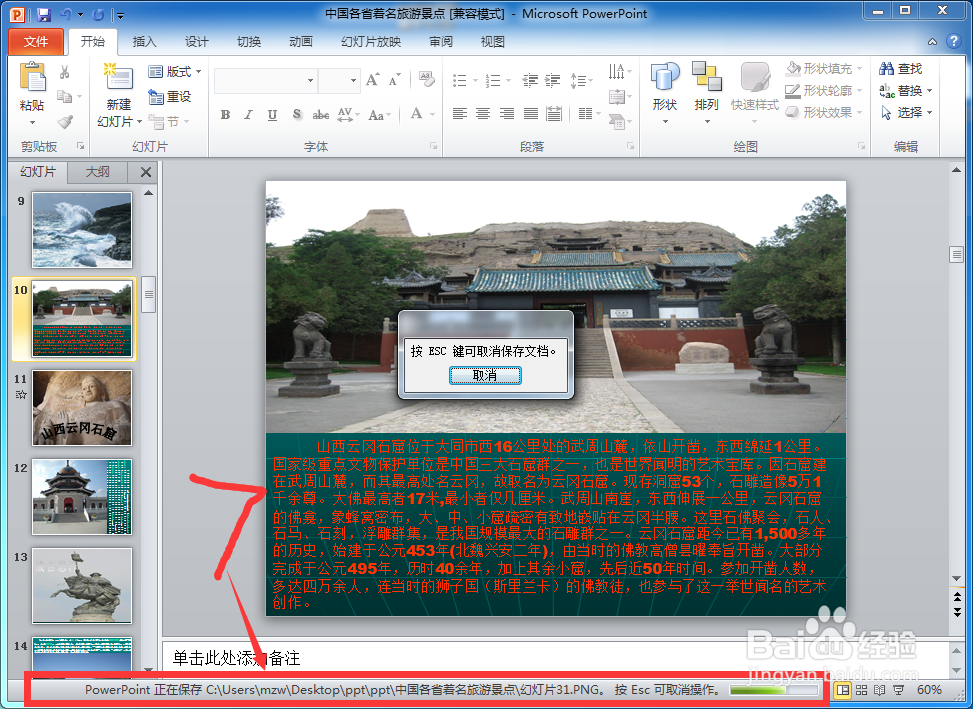
Task: Click the main vertical scrollbar thumb
Action: tap(956, 254)
